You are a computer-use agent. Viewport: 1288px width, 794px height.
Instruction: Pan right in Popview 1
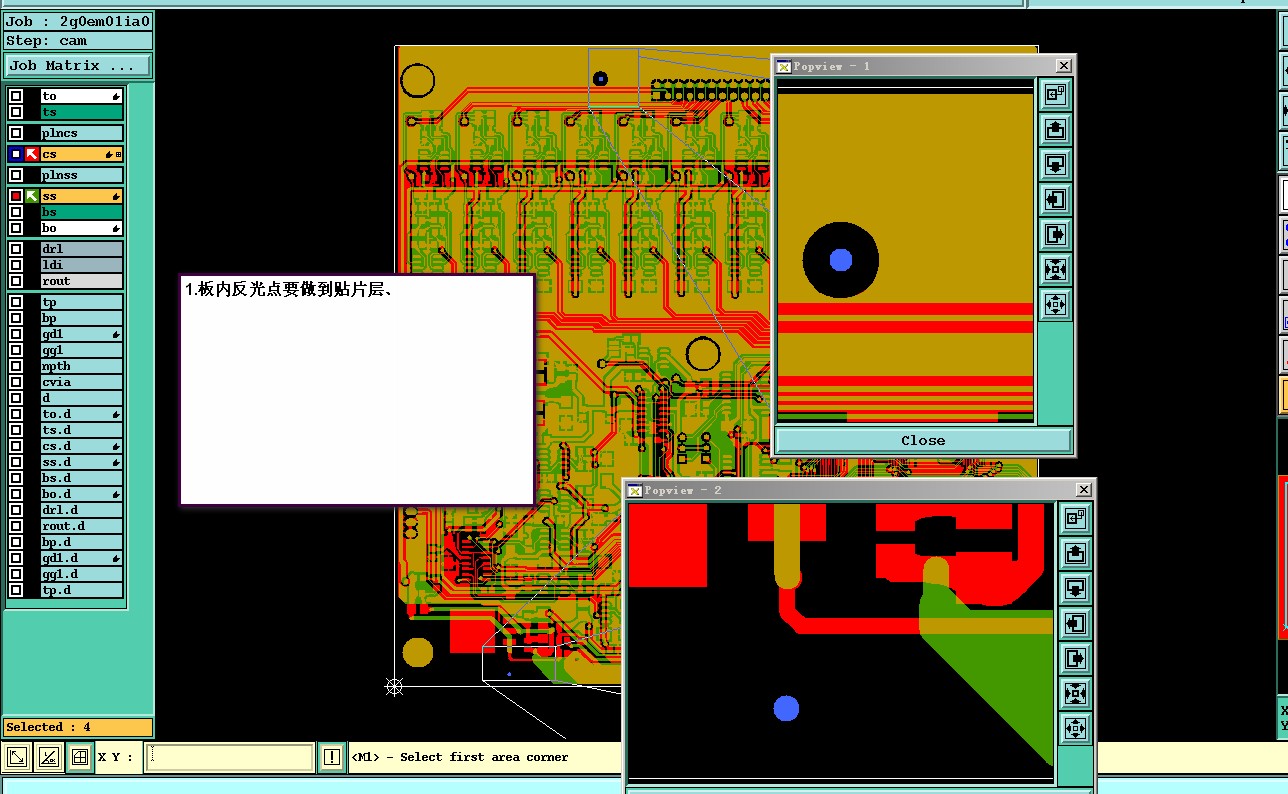(1056, 235)
